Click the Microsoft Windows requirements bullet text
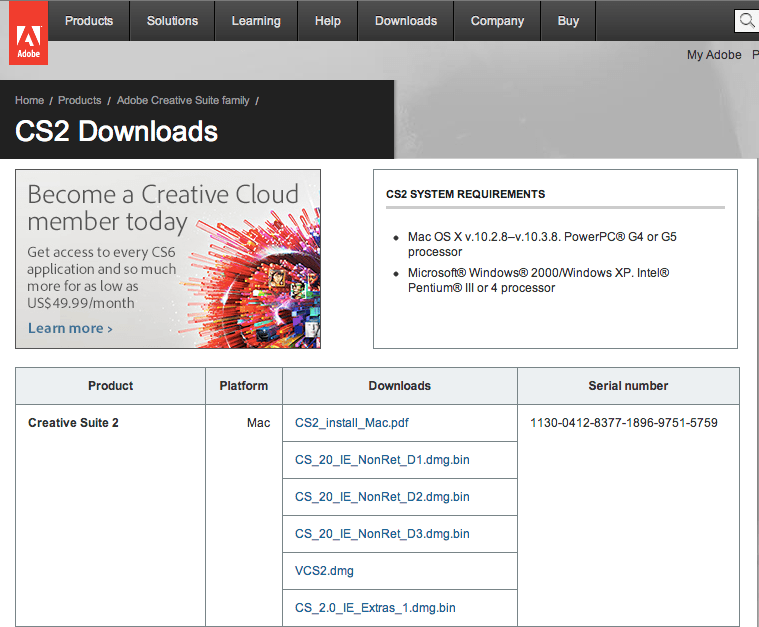759x627 pixels. [538, 280]
